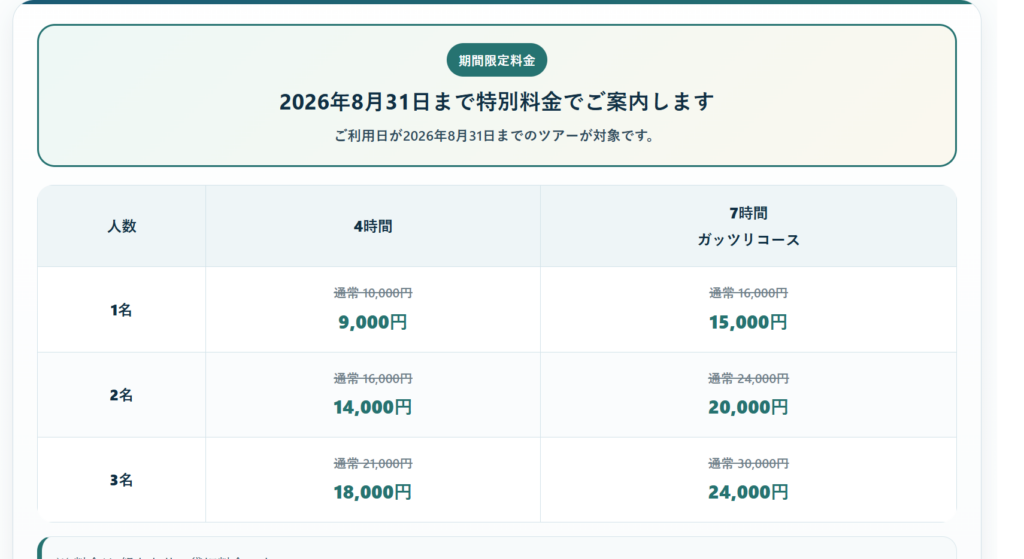1024x559 pixels.
Task: Click the struck-through 通常 21,000円 price
Action: [x=373, y=463]
